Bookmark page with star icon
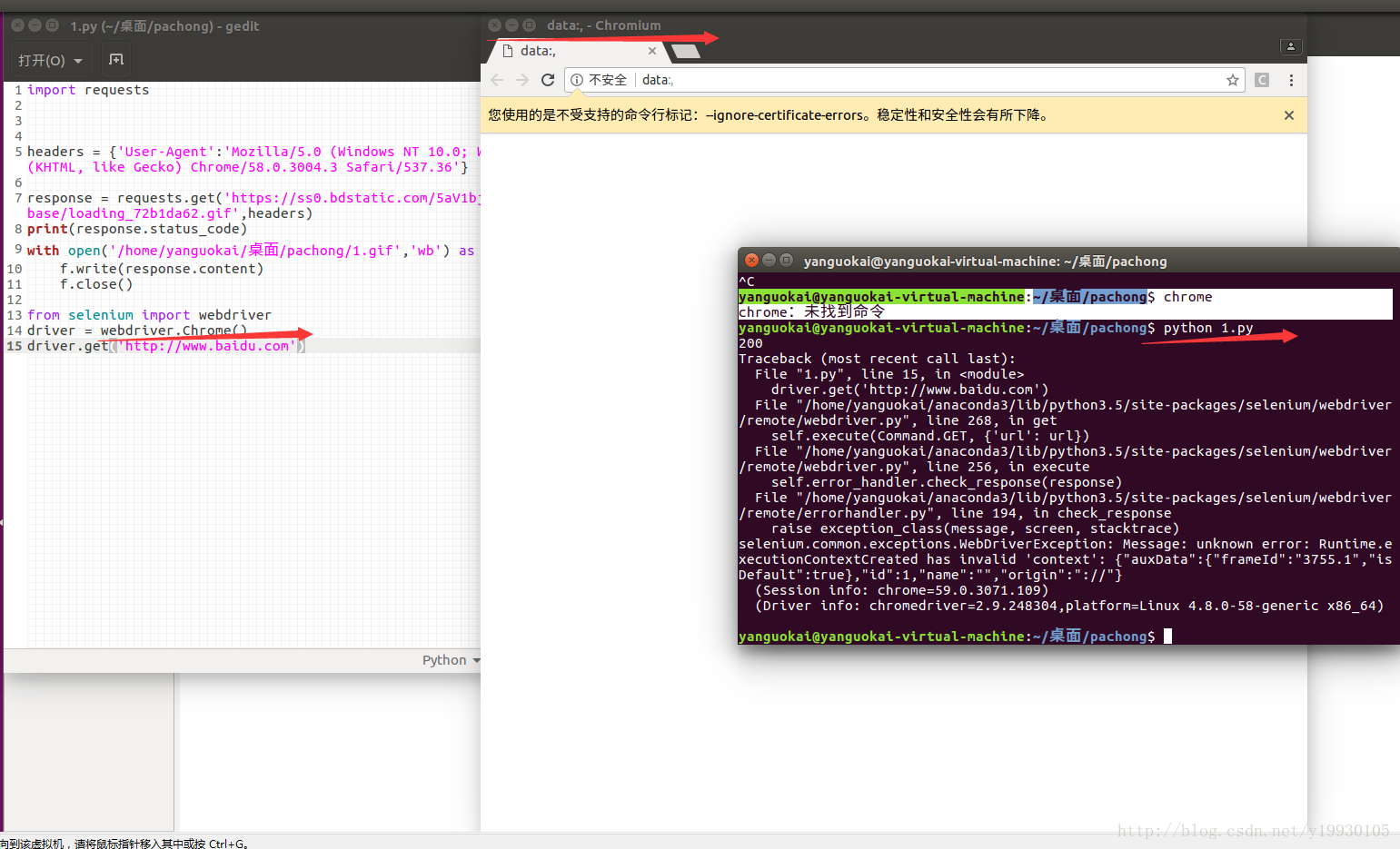The height and width of the screenshot is (849, 1400). [x=1233, y=80]
